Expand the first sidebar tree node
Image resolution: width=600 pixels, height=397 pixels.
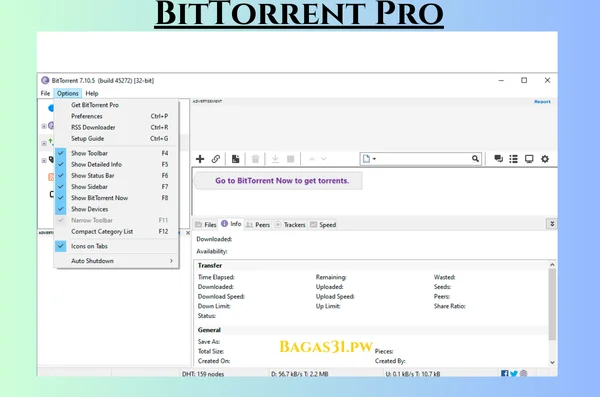pos(44,126)
